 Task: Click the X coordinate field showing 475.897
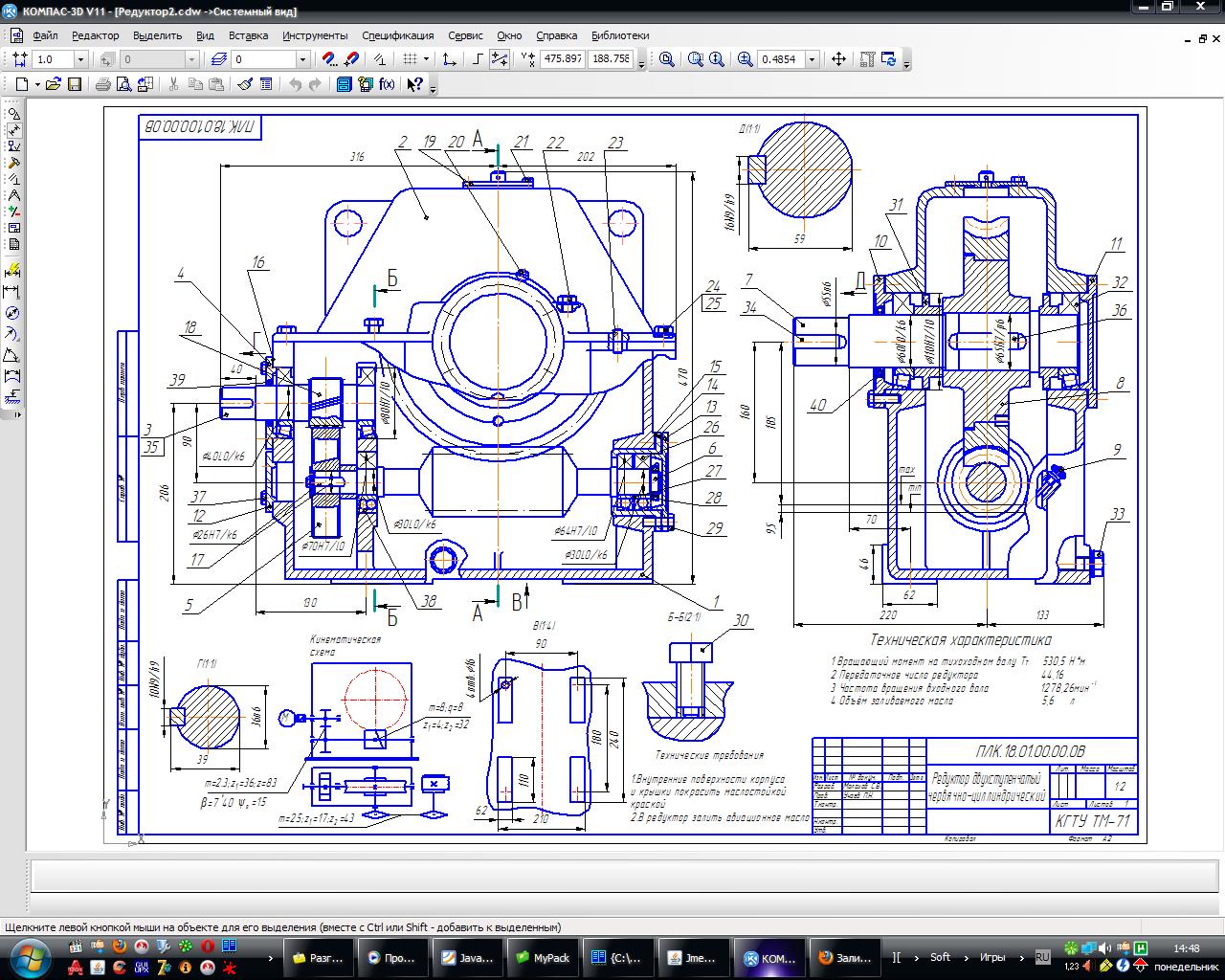pos(563,59)
